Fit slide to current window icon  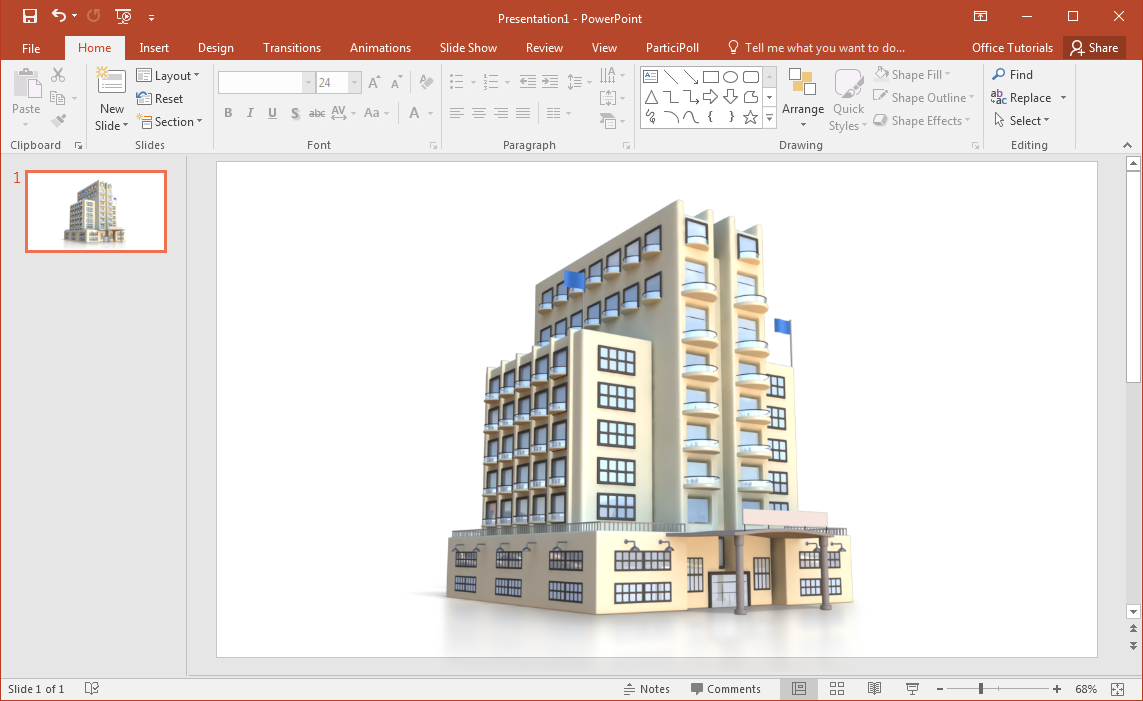click(x=1117, y=689)
